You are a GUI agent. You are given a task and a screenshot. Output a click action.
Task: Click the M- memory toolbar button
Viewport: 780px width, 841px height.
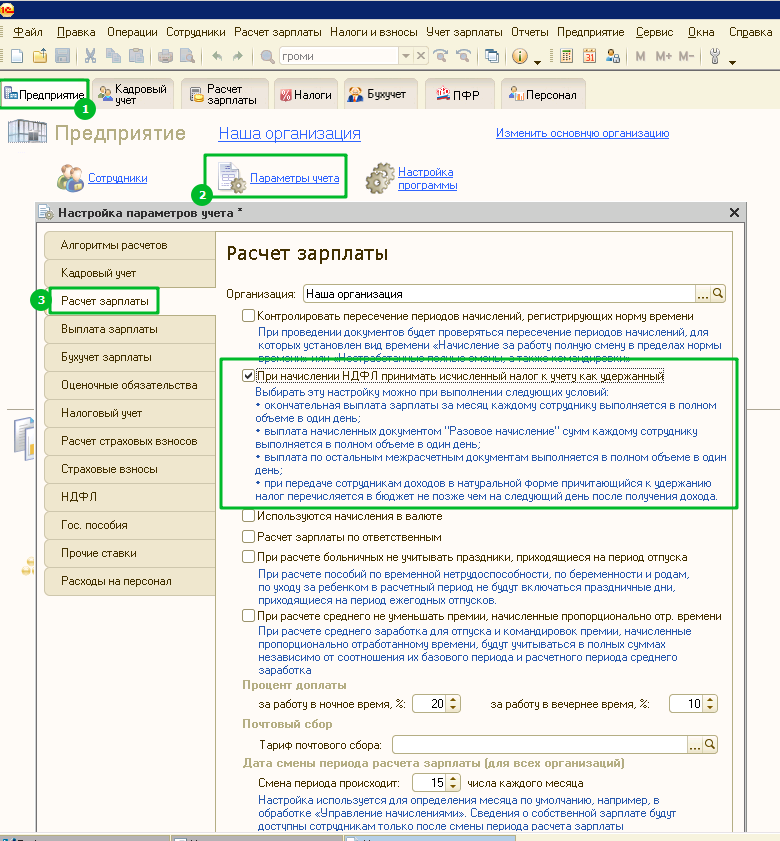(x=686, y=56)
